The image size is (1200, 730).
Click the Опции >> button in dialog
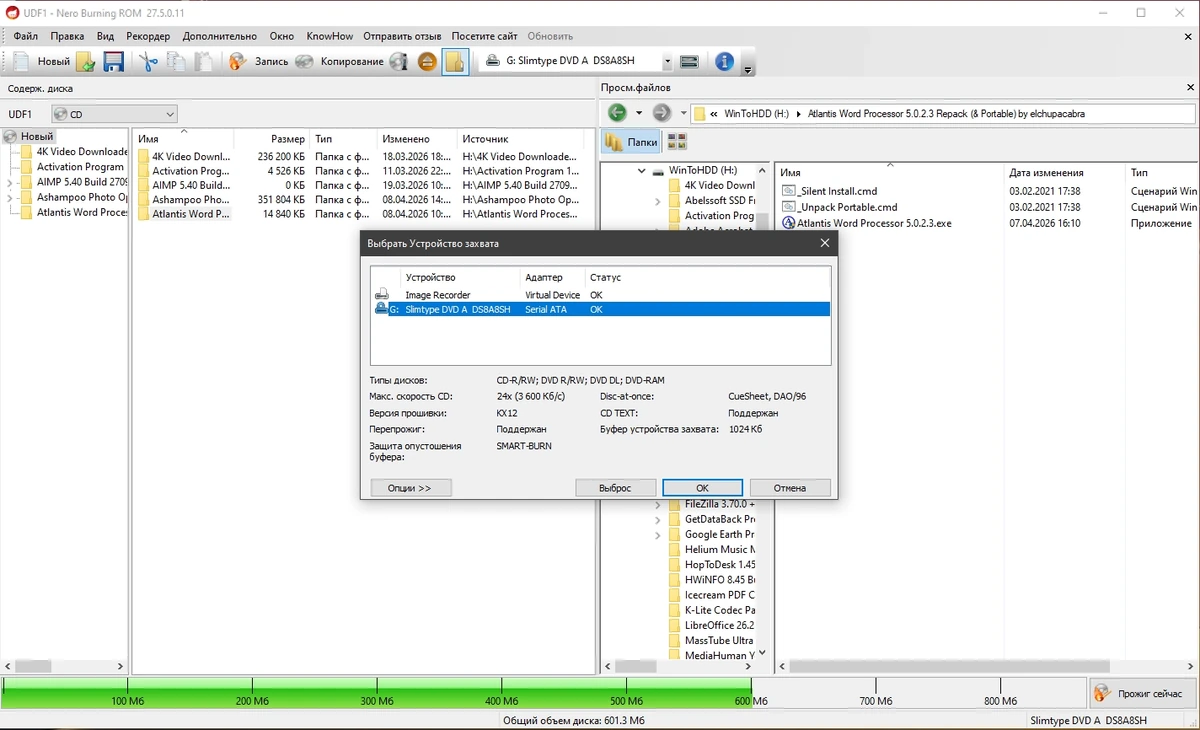411,488
